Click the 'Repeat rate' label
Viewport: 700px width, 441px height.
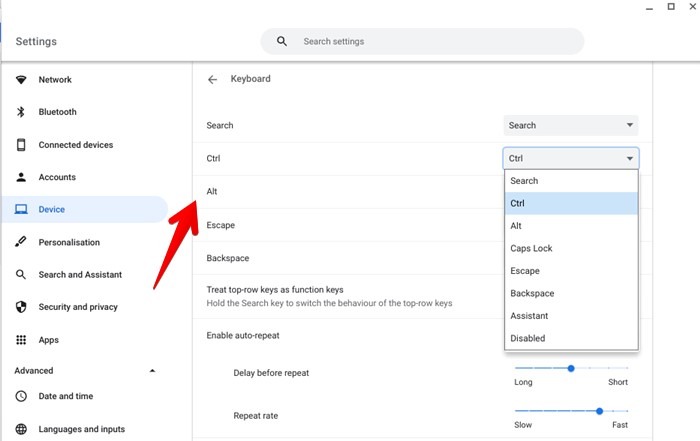(x=256, y=416)
